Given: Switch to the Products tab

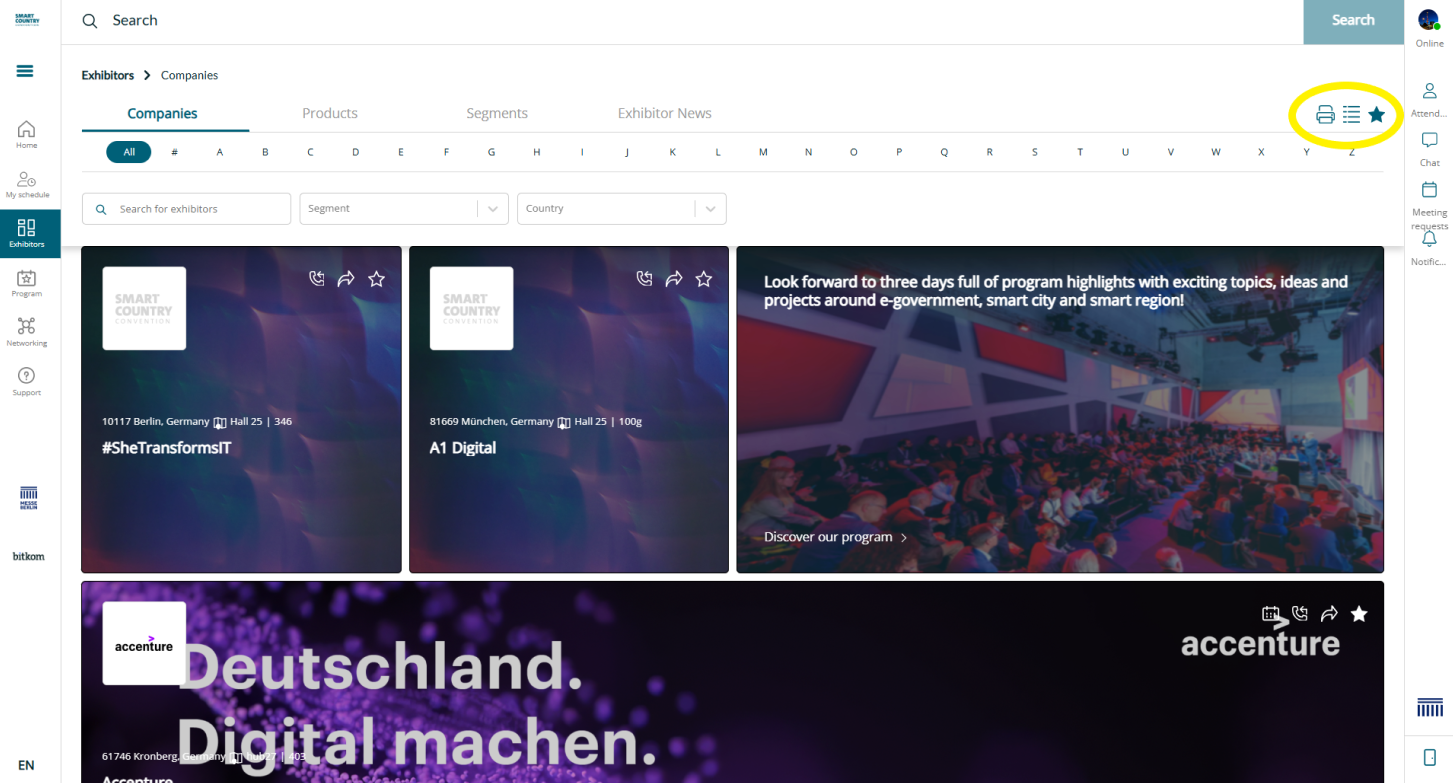Looking at the screenshot, I should pyautogui.click(x=330, y=114).
